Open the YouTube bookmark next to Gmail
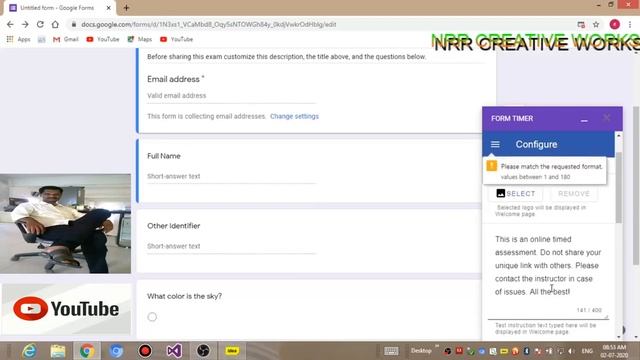Viewport: 640px width, 360px height. click(103, 39)
